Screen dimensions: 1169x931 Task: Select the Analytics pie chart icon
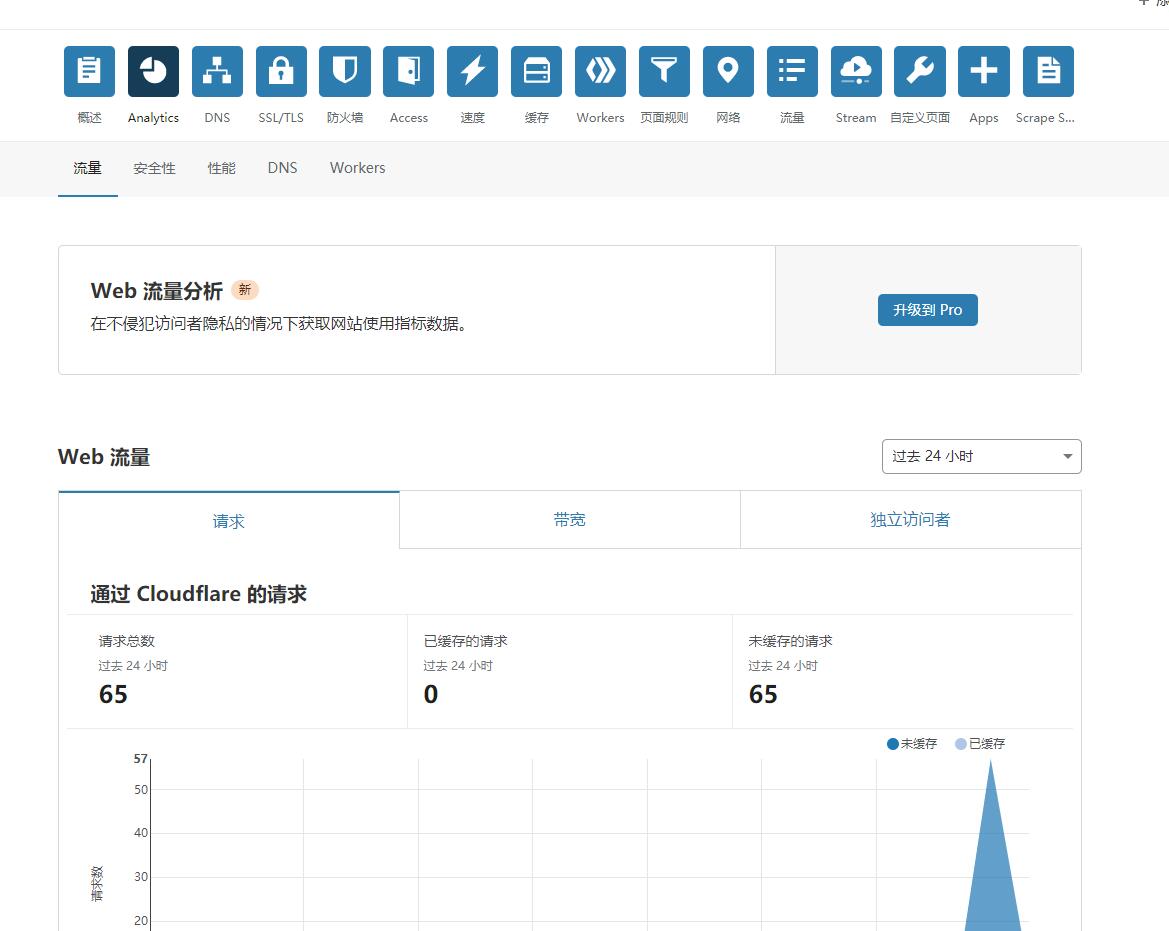coord(154,72)
